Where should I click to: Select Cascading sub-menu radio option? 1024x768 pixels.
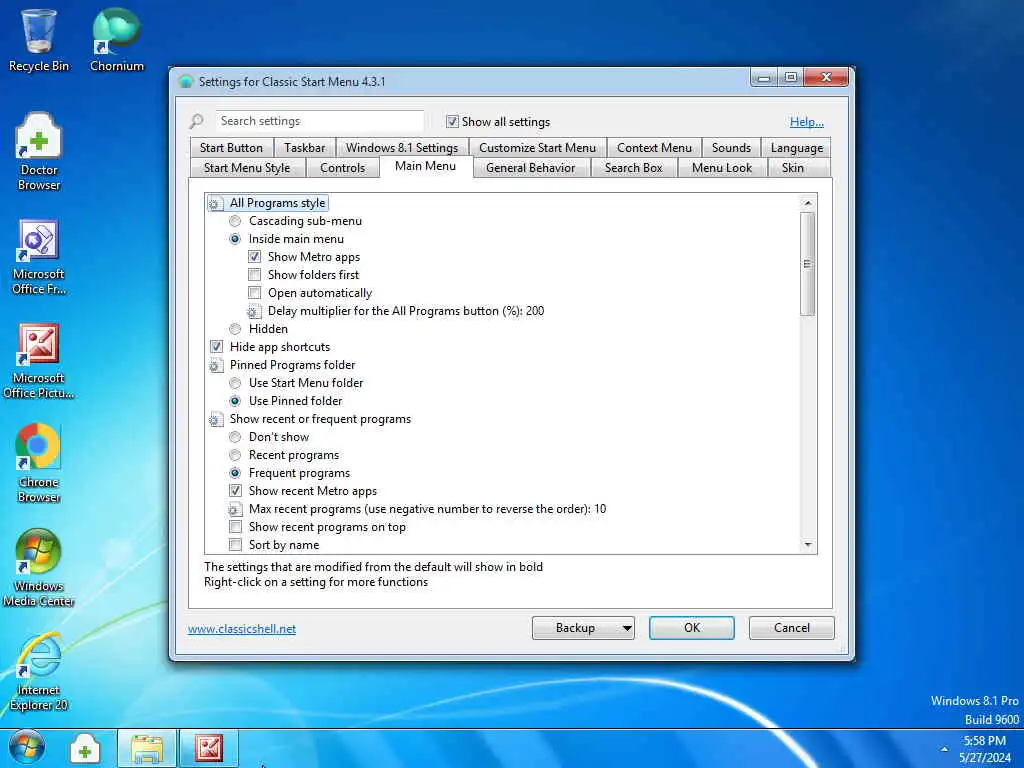click(x=235, y=221)
